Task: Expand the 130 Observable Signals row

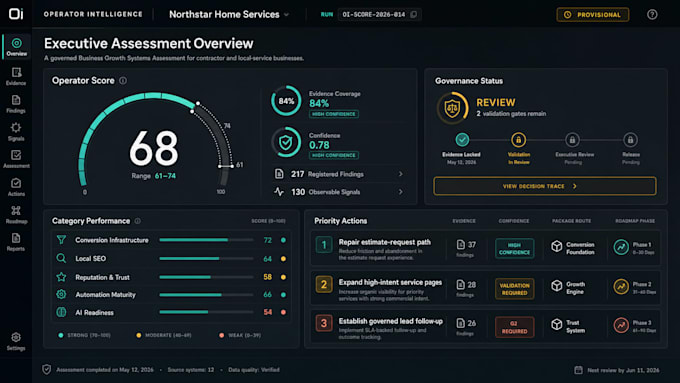Action: [339, 192]
